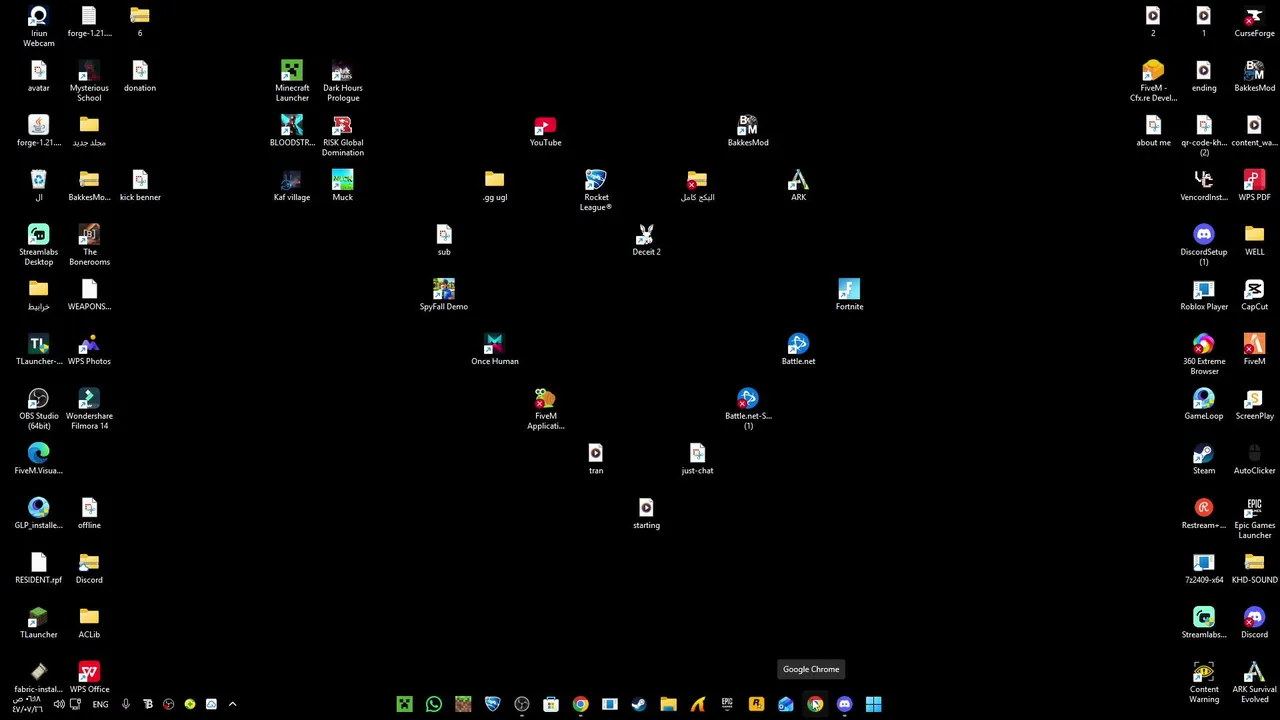Select the Iriun Webcam icon
1280x720 pixels.
click(38, 26)
